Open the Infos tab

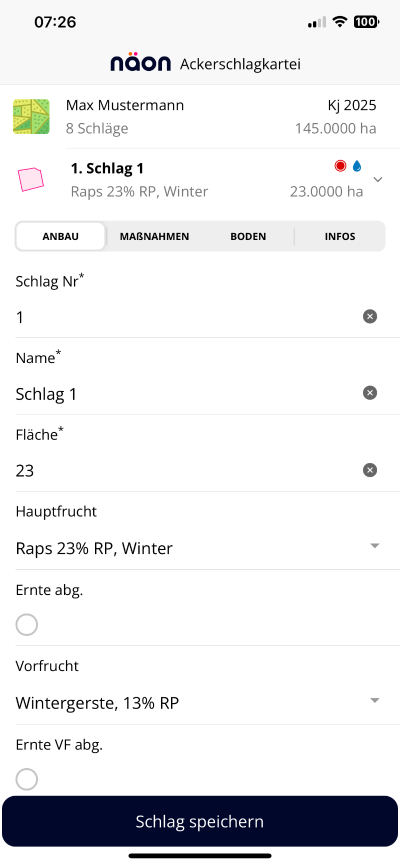pyautogui.click(x=340, y=236)
